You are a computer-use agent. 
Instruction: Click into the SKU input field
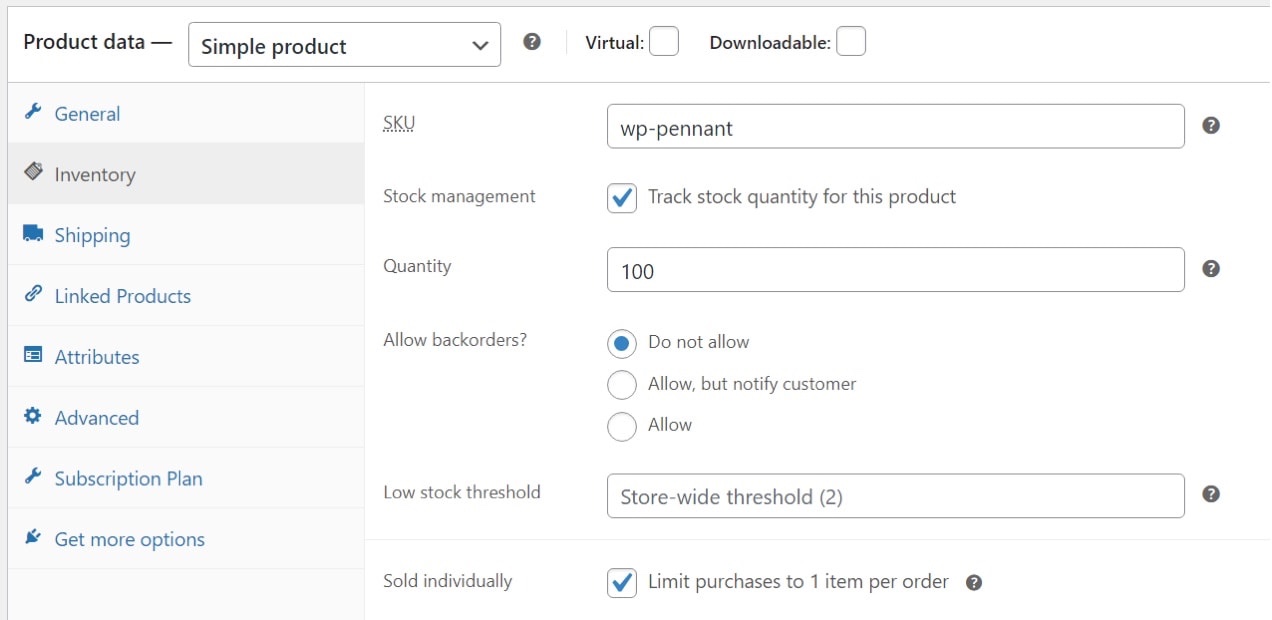(896, 126)
